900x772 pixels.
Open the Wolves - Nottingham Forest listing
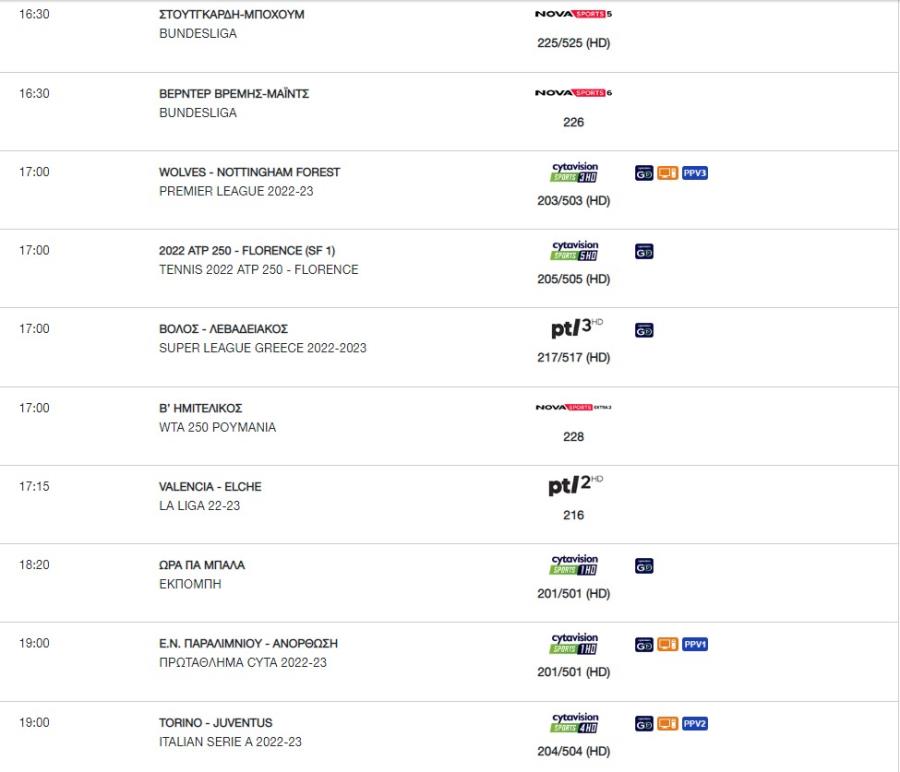(249, 172)
